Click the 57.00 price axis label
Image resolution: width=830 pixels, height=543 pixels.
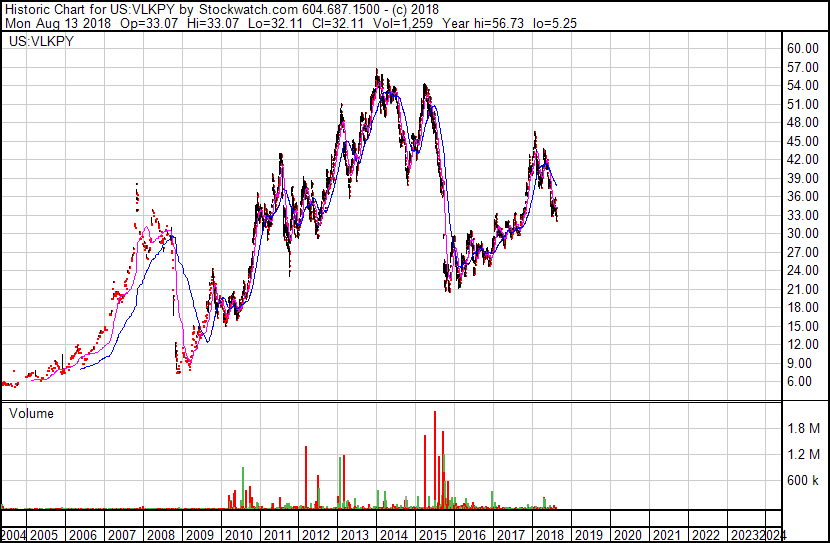point(803,67)
